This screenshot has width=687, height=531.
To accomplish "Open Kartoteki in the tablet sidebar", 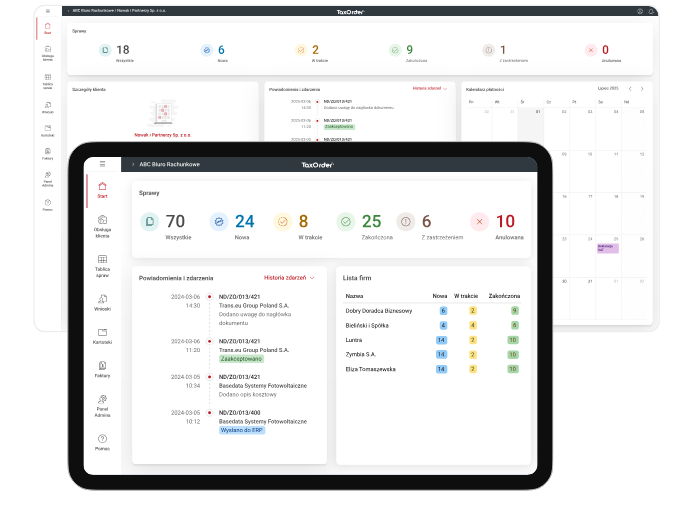I will [102, 336].
